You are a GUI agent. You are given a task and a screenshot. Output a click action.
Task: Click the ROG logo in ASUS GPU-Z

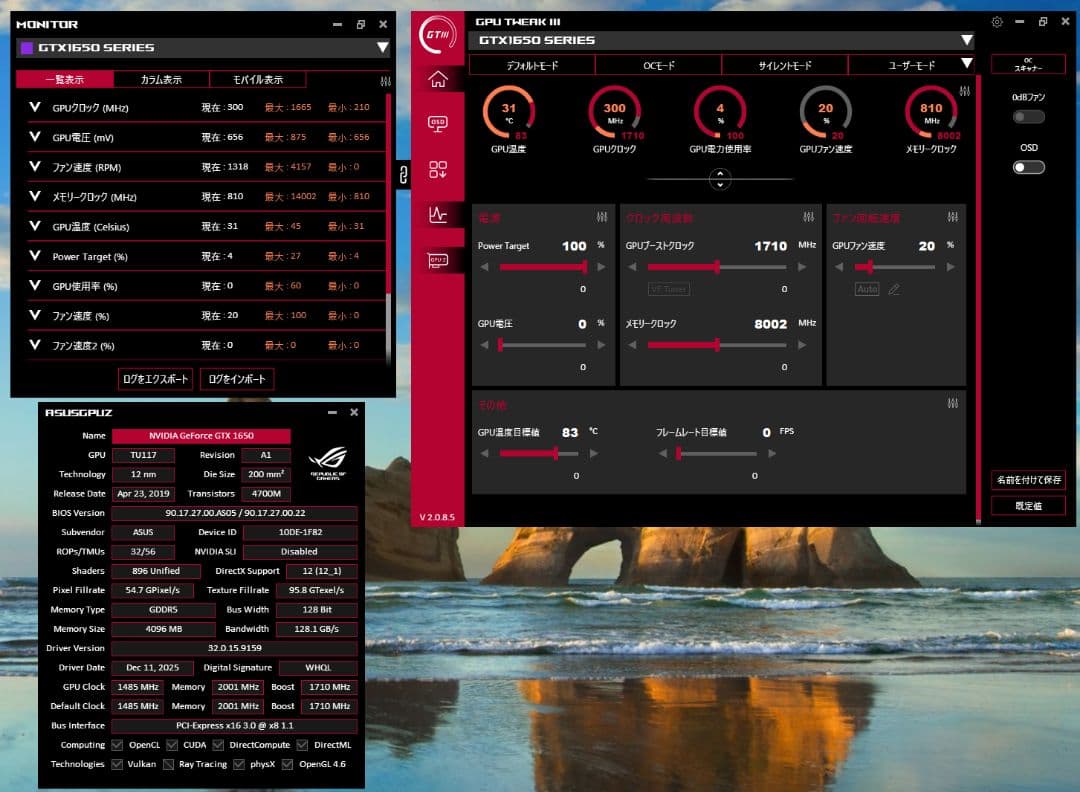click(x=328, y=463)
